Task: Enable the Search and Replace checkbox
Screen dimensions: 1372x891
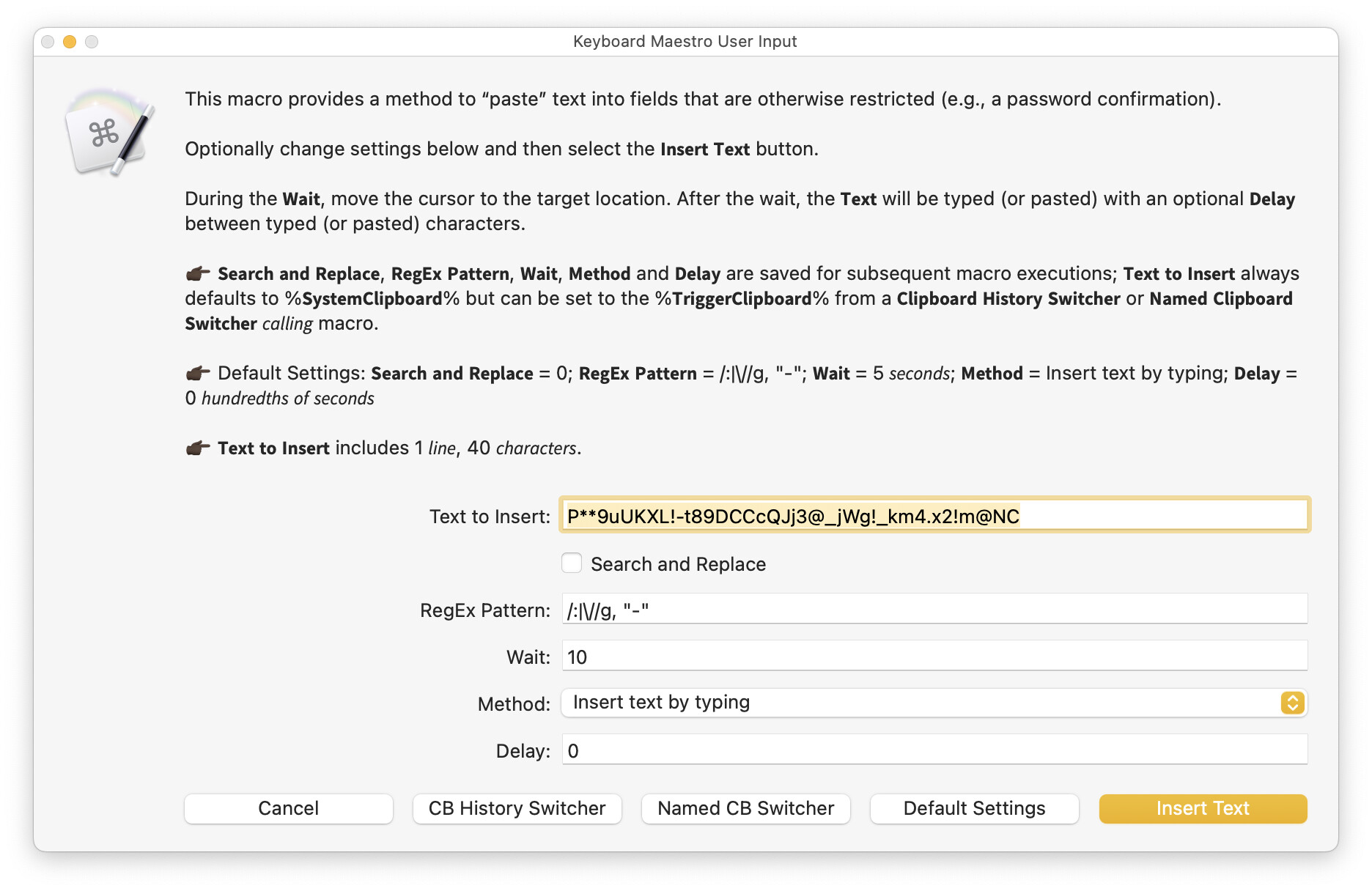Action: [x=572, y=563]
